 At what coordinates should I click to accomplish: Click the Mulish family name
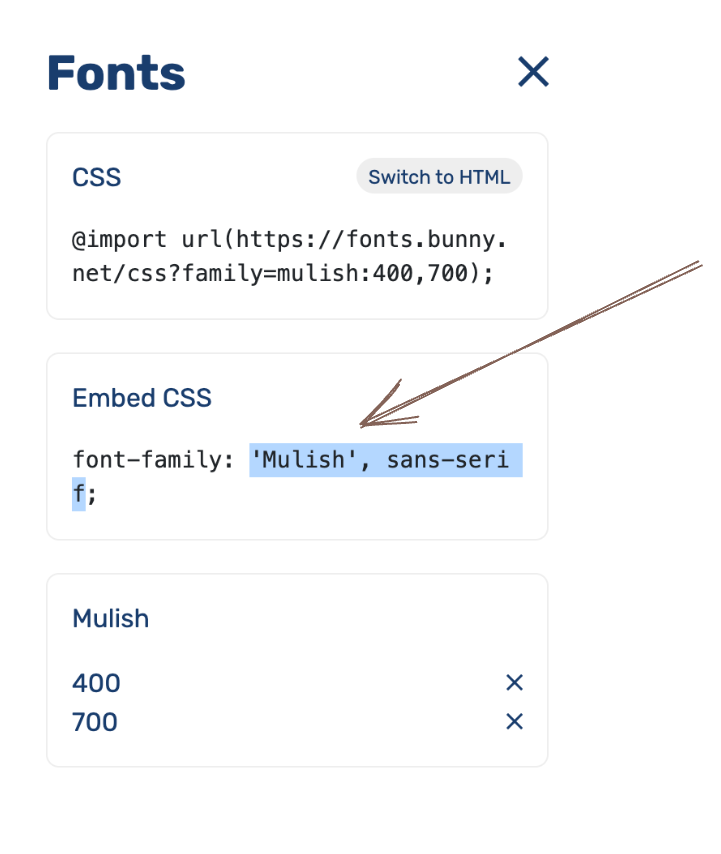click(111, 618)
